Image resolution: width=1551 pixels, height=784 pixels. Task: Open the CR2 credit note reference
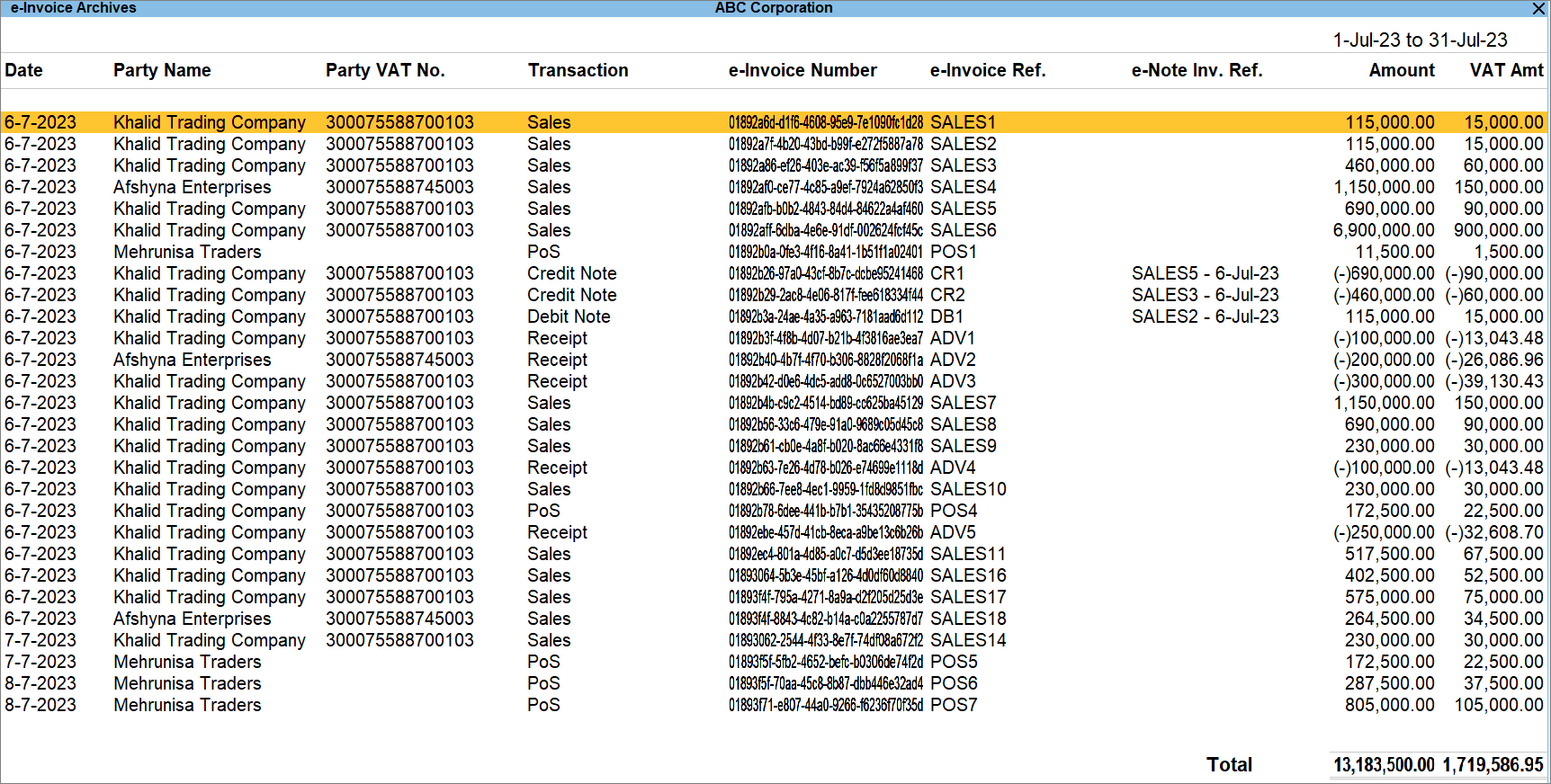[x=947, y=295]
